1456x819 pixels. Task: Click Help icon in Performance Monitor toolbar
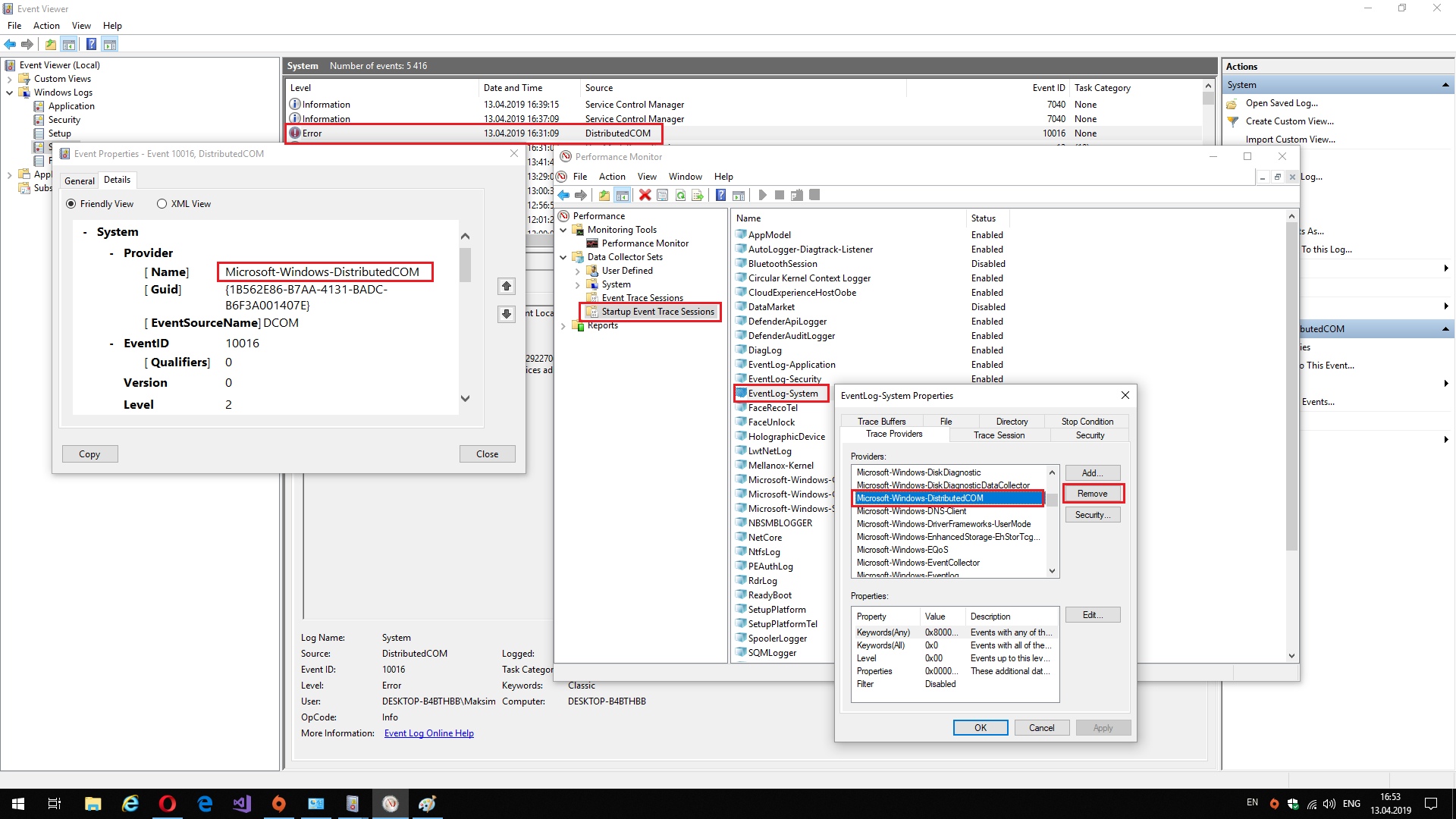tap(720, 195)
